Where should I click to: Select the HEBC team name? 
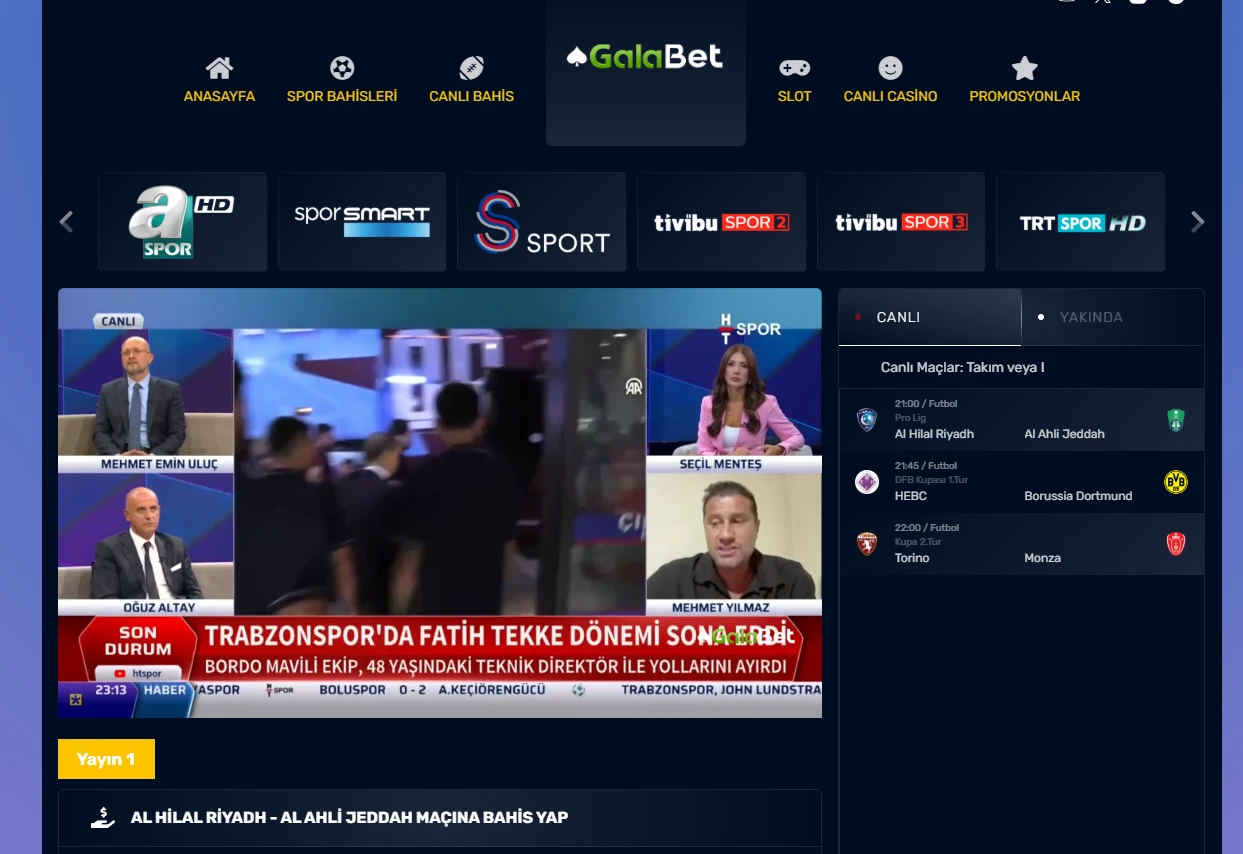click(911, 496)
